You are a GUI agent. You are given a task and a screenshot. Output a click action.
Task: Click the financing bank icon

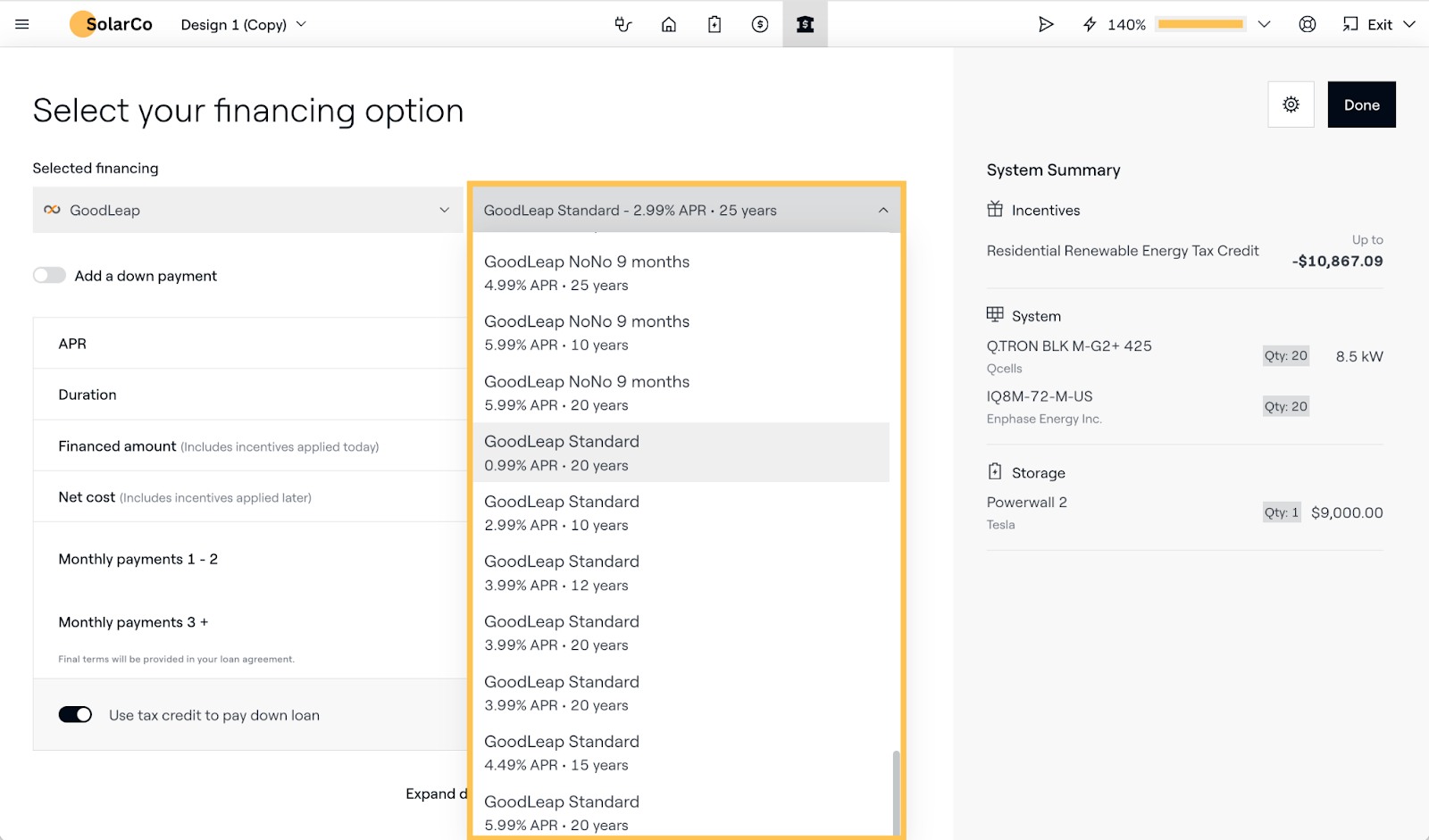pyautogui.click(x=805, y=24)
